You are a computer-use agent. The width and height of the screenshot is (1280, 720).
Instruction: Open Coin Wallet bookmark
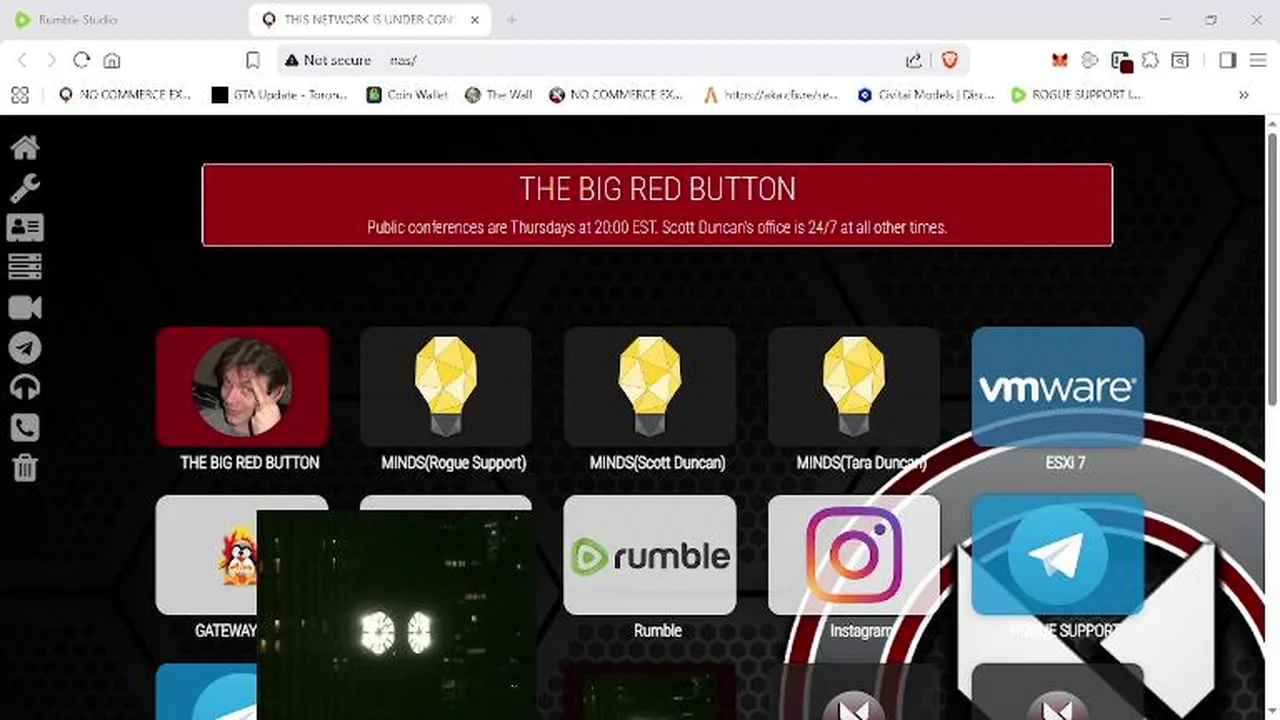click(407, 95)
